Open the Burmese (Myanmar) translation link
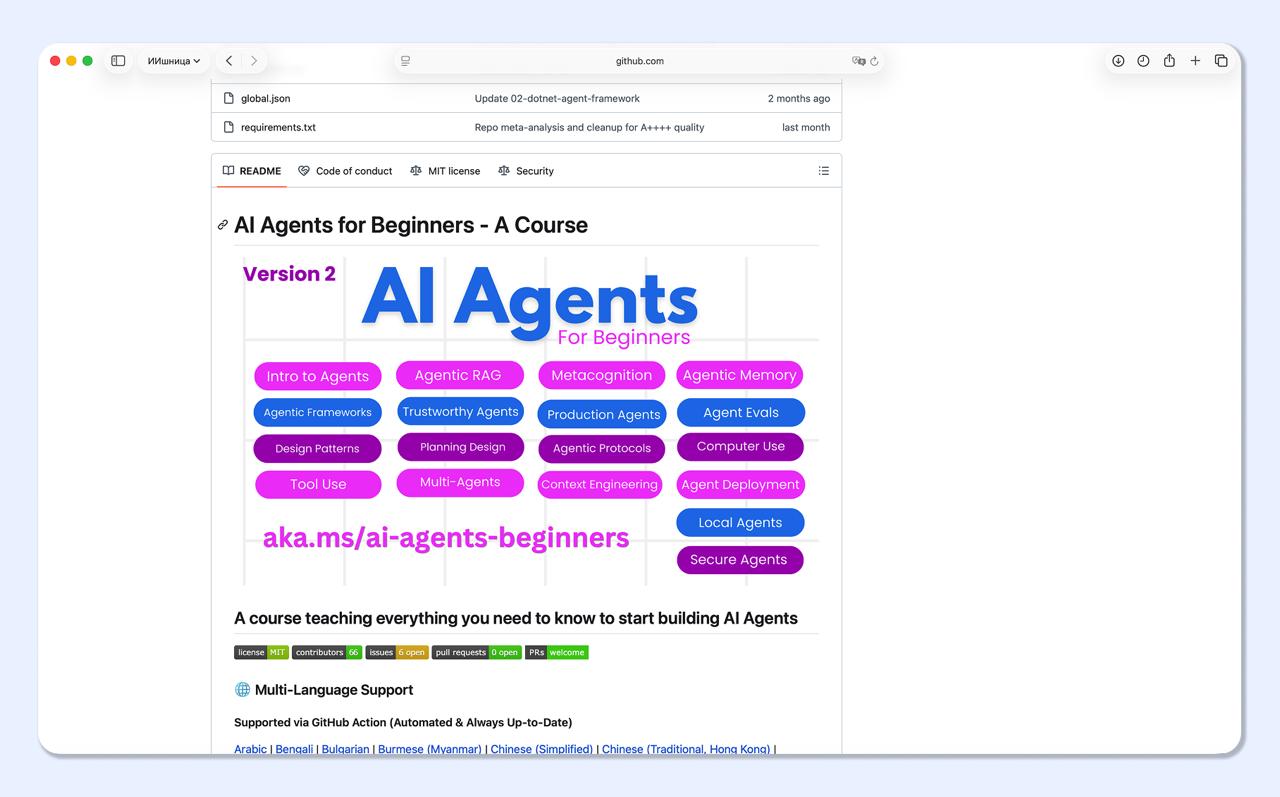The image size is (1280, 797). coord(429,749)
